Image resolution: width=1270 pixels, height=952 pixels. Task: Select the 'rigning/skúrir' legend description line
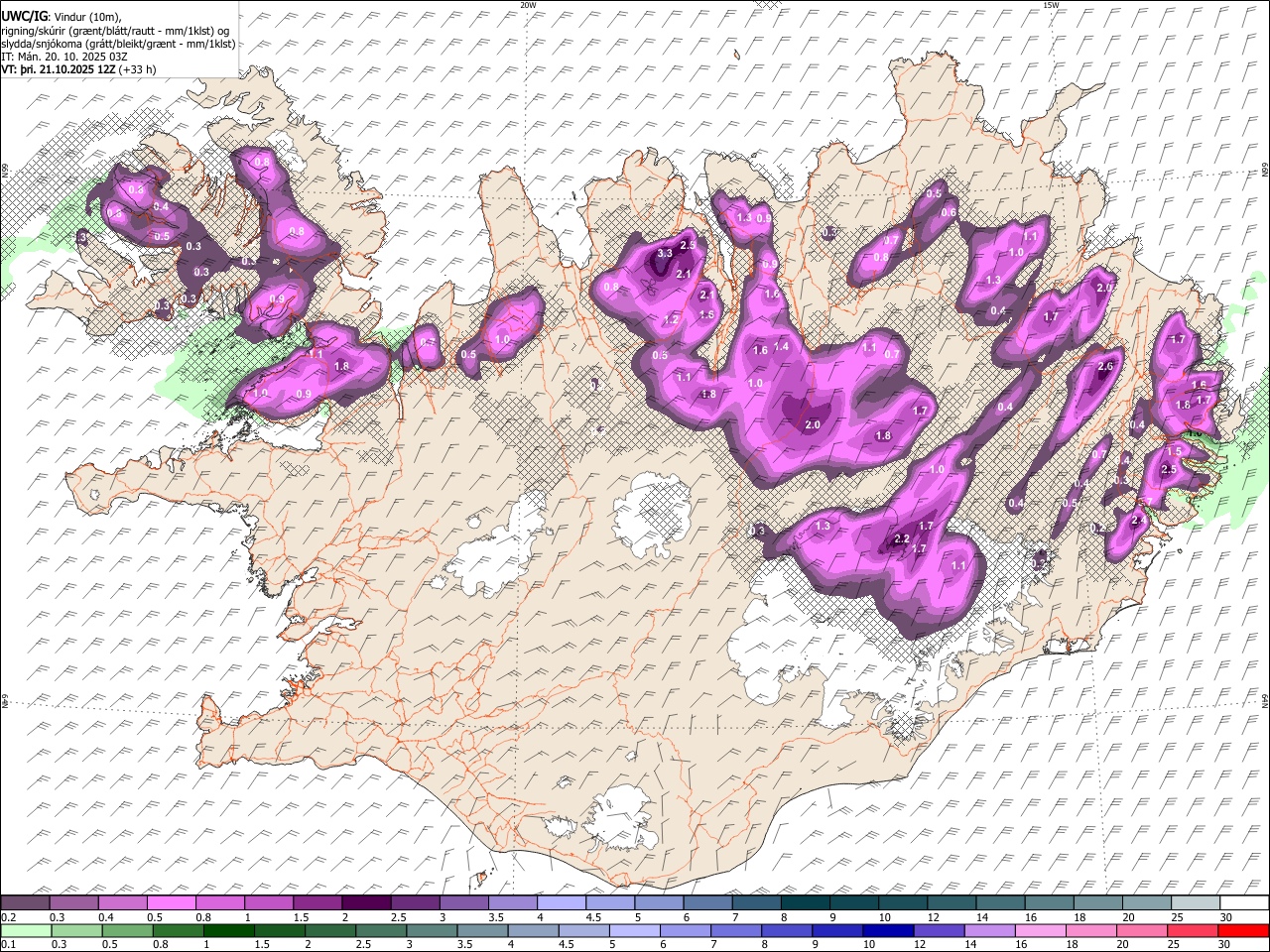click(x=115, y=31)
